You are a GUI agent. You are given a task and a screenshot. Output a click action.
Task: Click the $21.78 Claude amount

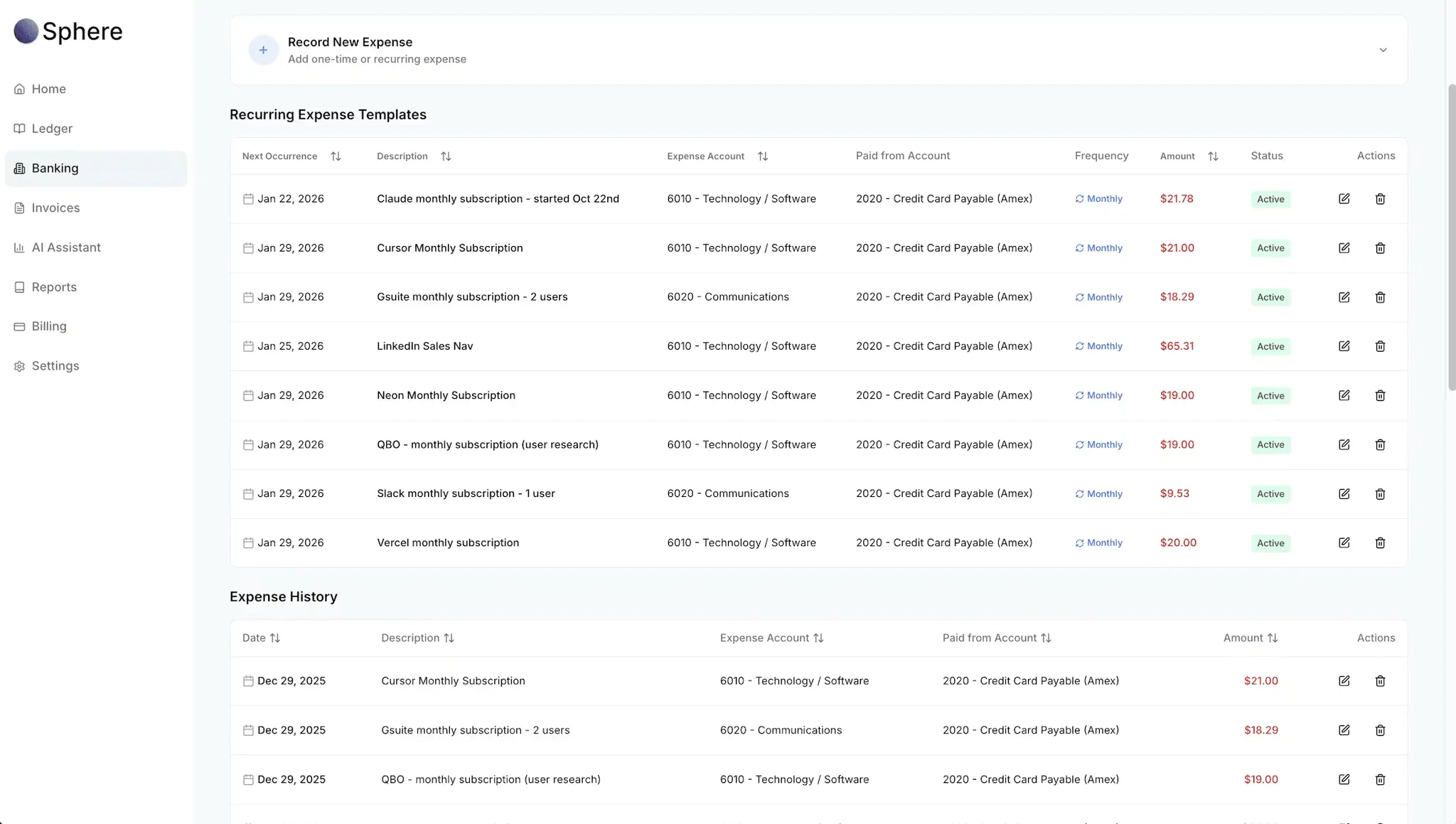1177,199
